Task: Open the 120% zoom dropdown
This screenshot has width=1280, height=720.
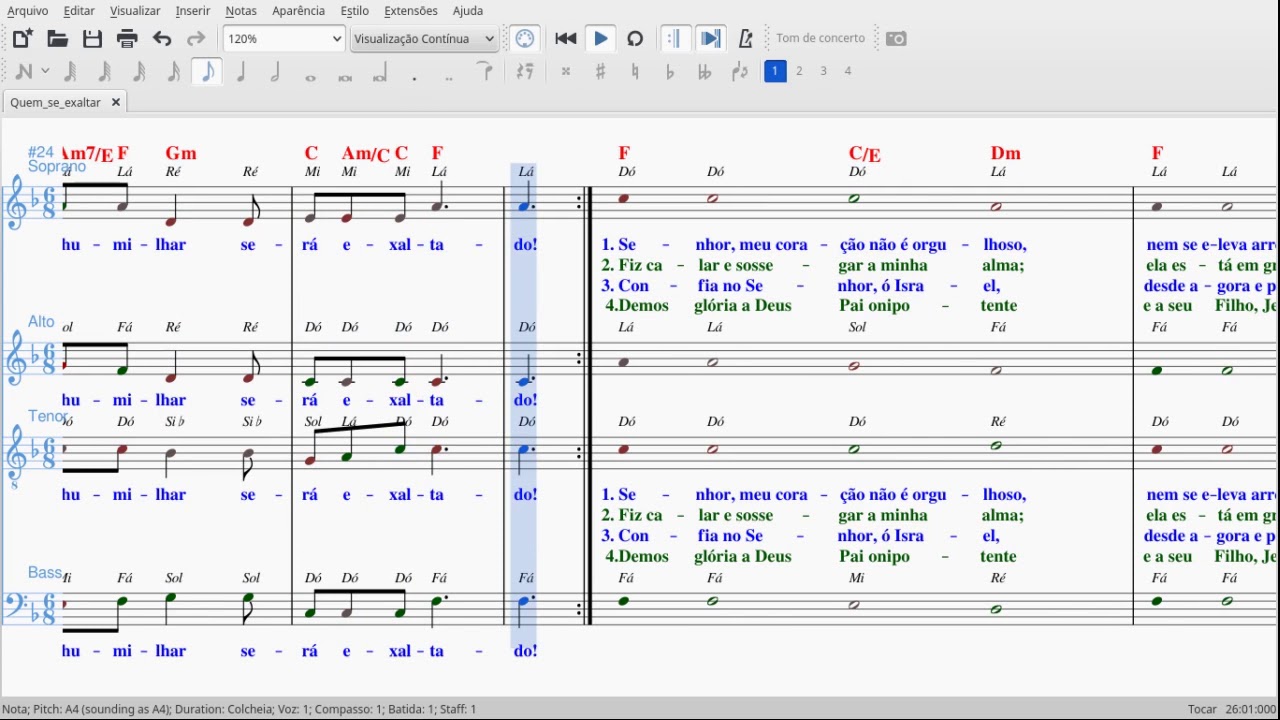Action: [284, 39]
